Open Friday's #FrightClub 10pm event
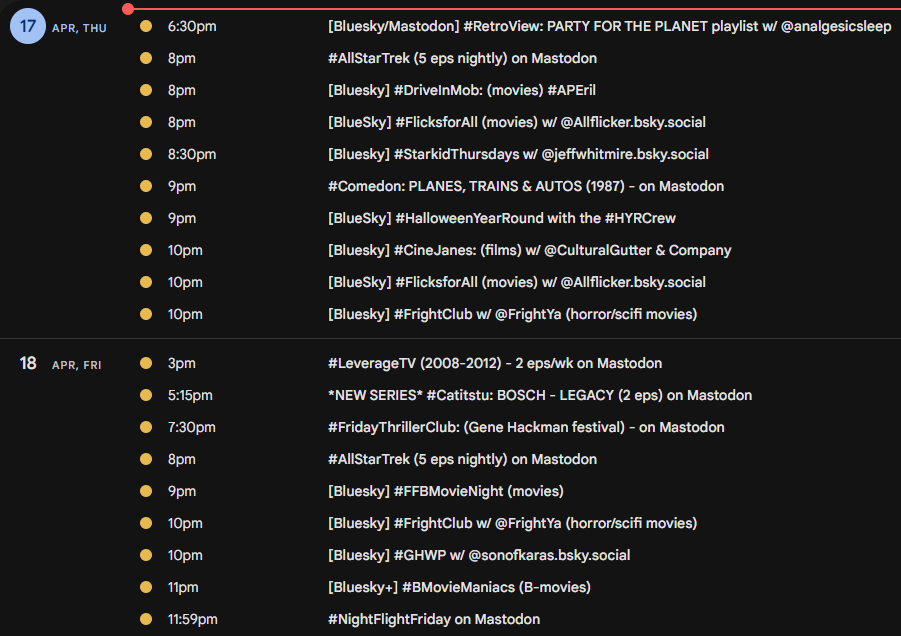The width and height of the screenshot is (901, 636). pos(512,523)
